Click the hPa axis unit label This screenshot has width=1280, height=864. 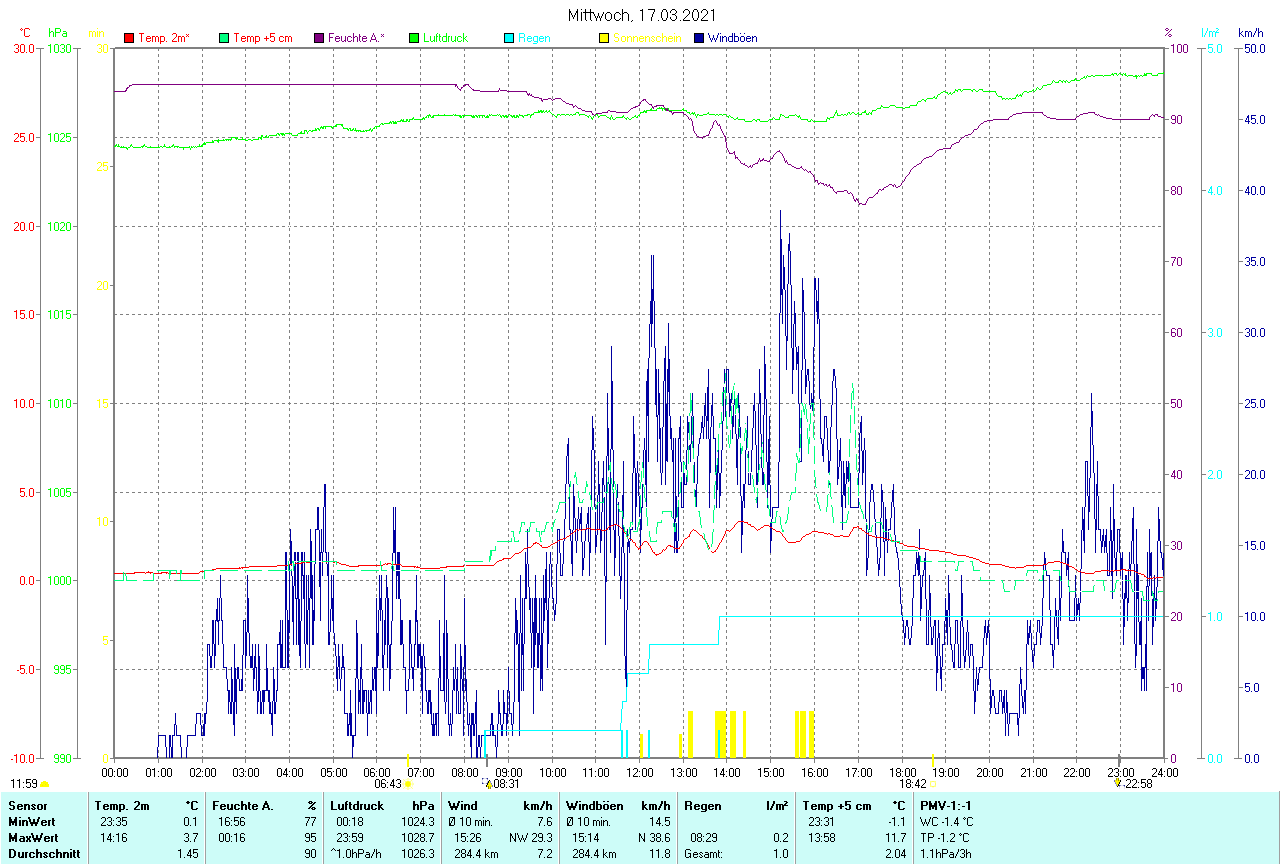pos(57,33)
